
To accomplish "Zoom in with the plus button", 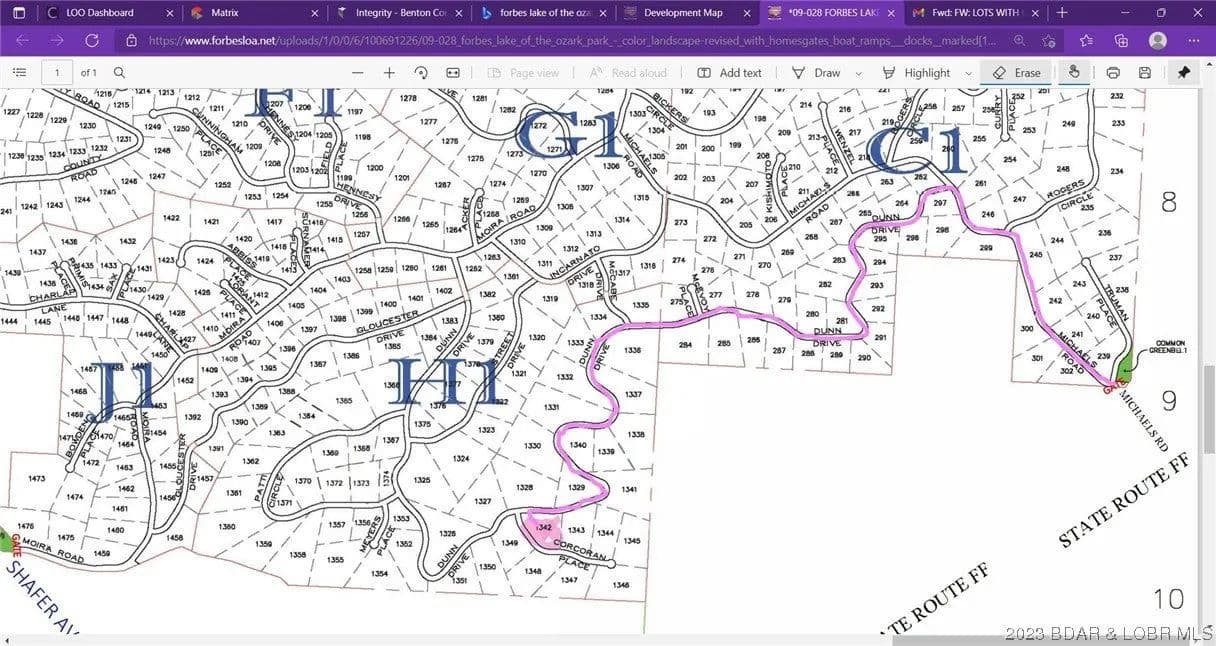I will tap(389, 73).
